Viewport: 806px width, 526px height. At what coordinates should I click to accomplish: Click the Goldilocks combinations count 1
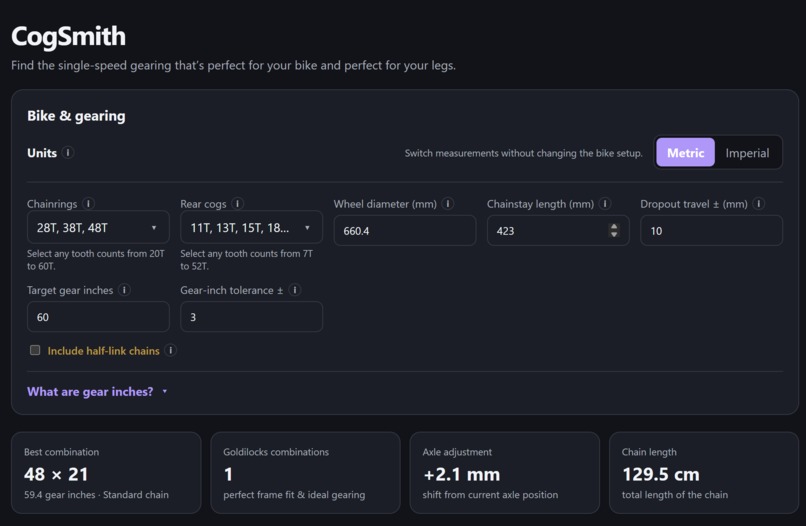click(228, 474)
